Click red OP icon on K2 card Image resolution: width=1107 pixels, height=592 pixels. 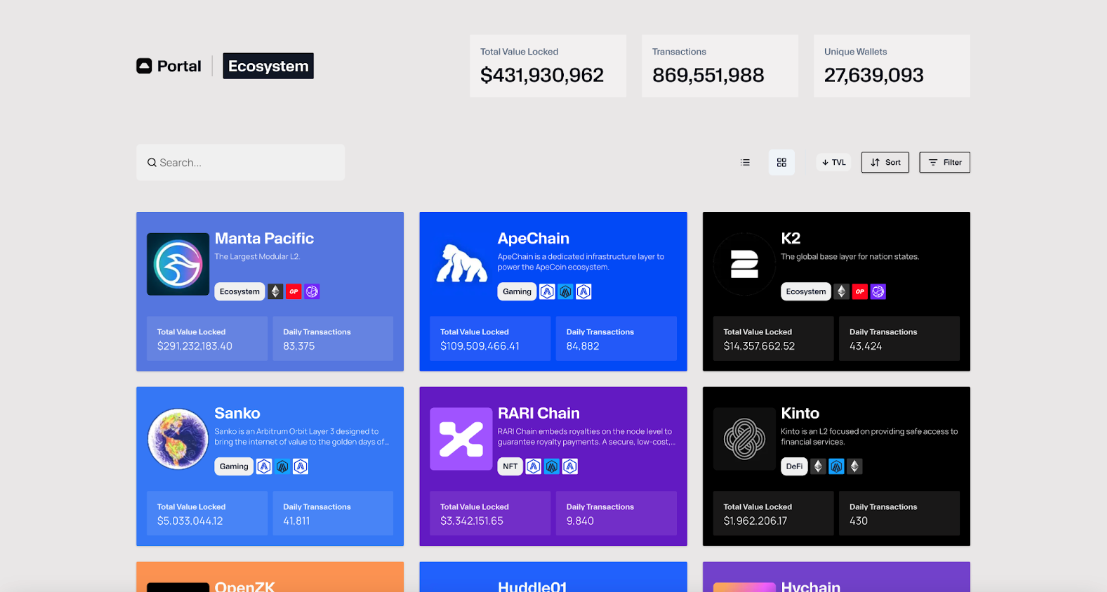coord(860,291)
